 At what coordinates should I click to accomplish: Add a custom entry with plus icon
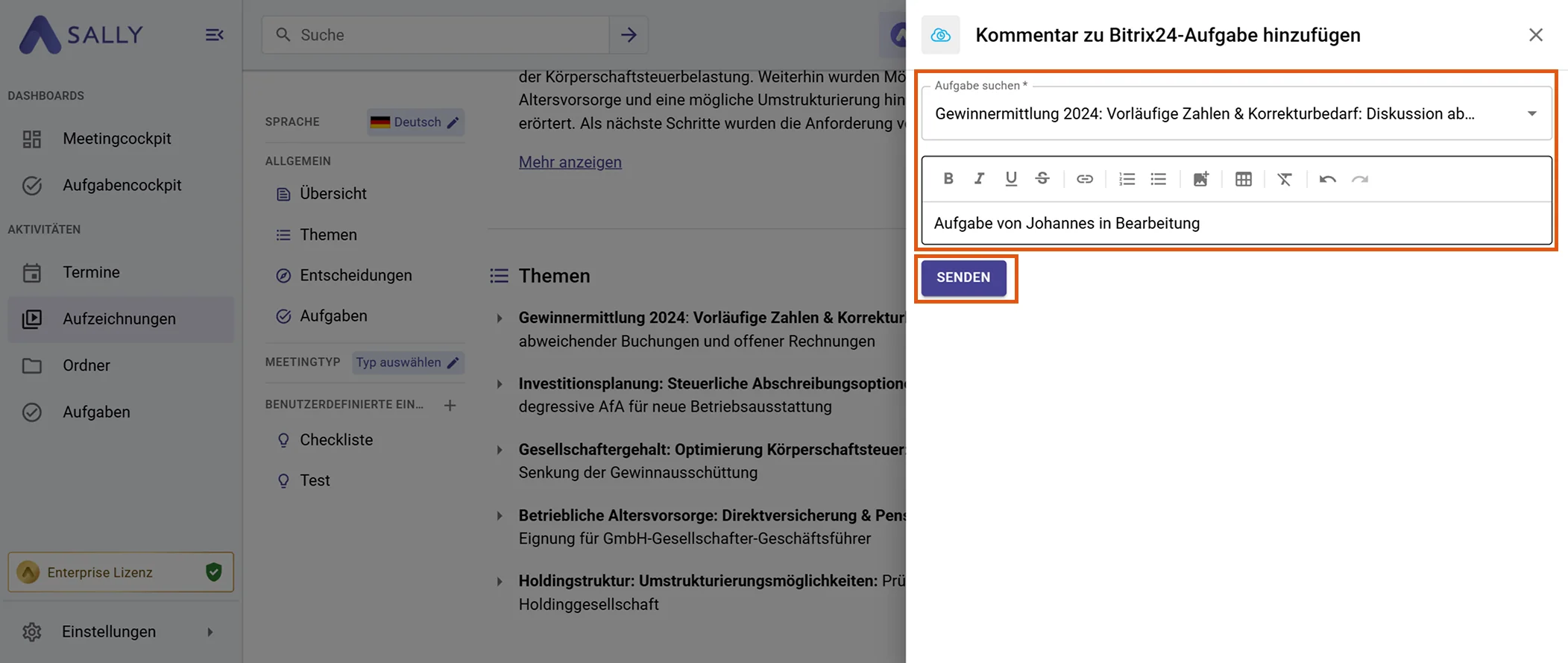[x=450, y=405]
